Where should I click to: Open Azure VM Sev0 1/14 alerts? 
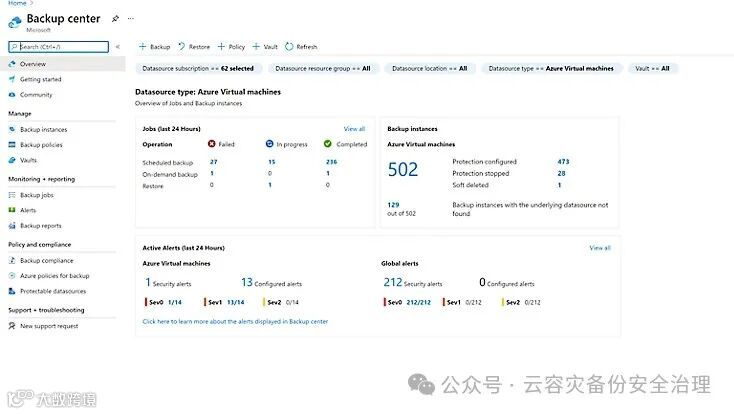coord(163,303)
